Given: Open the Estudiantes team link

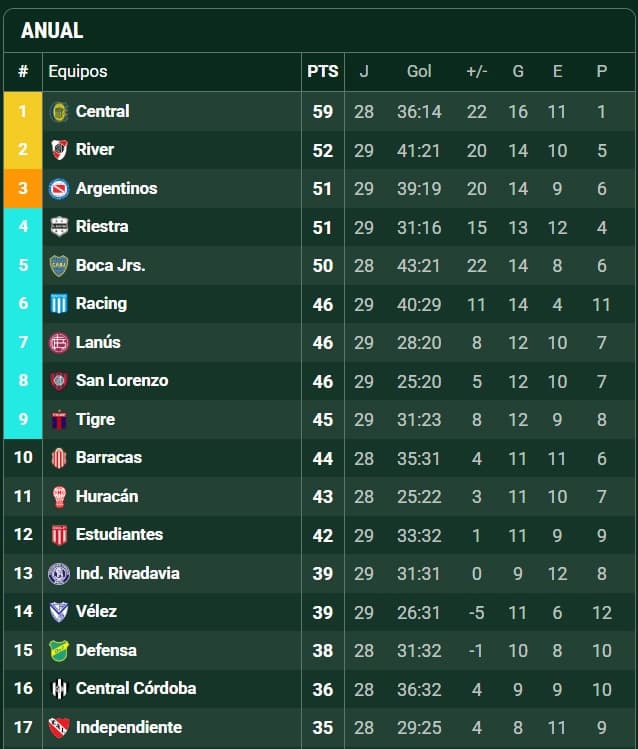Looking at the screenshot, I should (119, 534).
